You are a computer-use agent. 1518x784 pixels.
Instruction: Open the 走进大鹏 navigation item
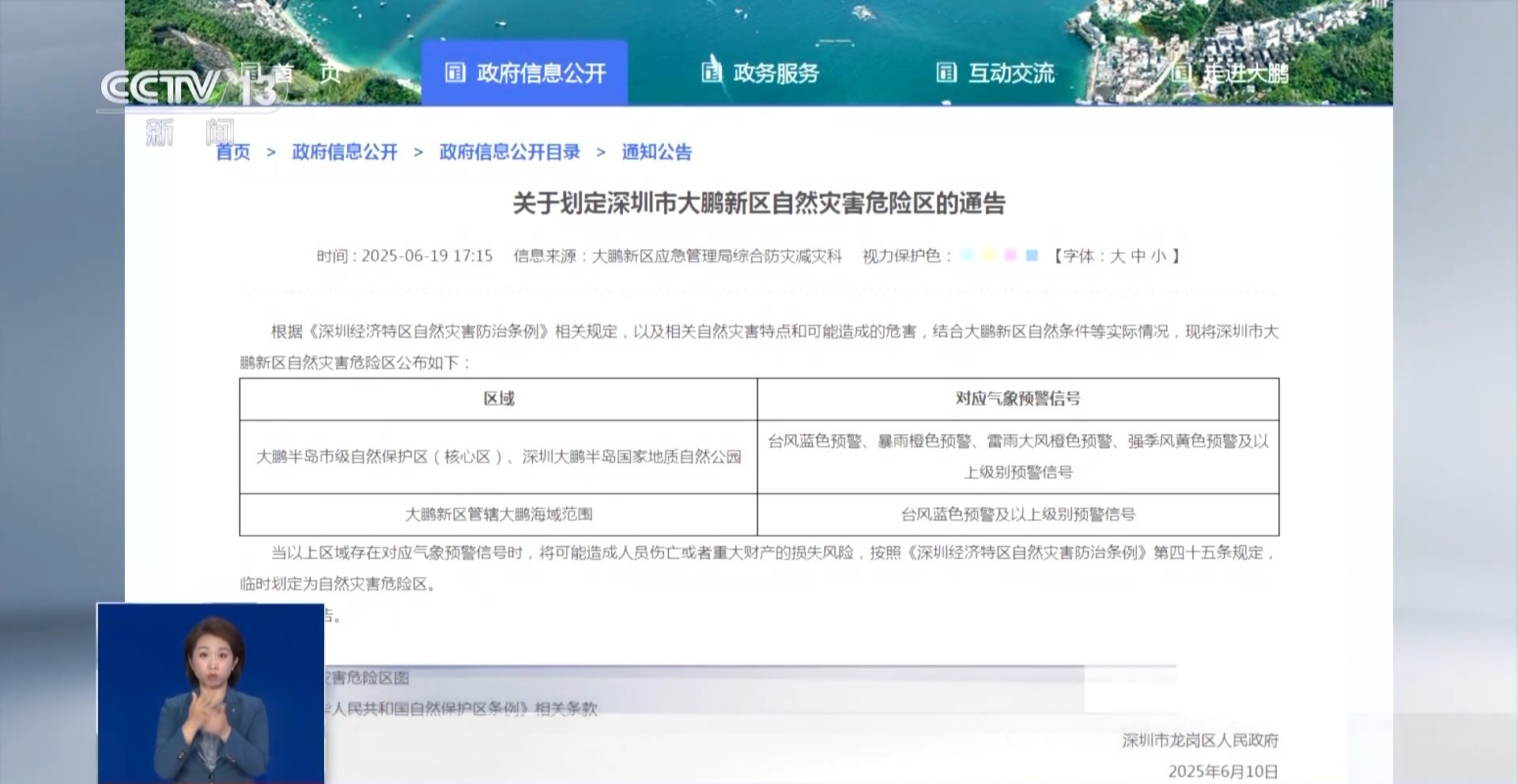1245,73
